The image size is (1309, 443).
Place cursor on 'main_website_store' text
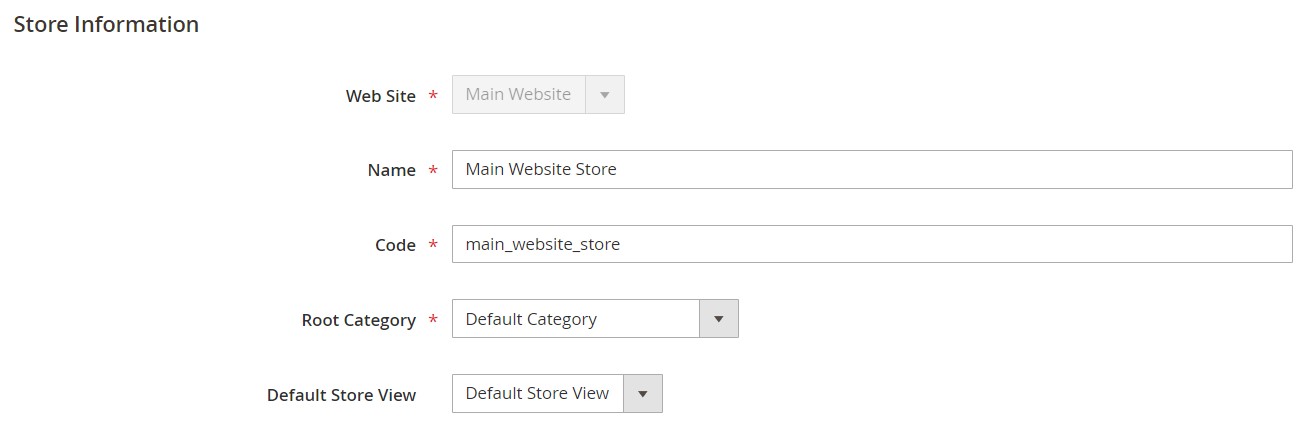point(543,244)
